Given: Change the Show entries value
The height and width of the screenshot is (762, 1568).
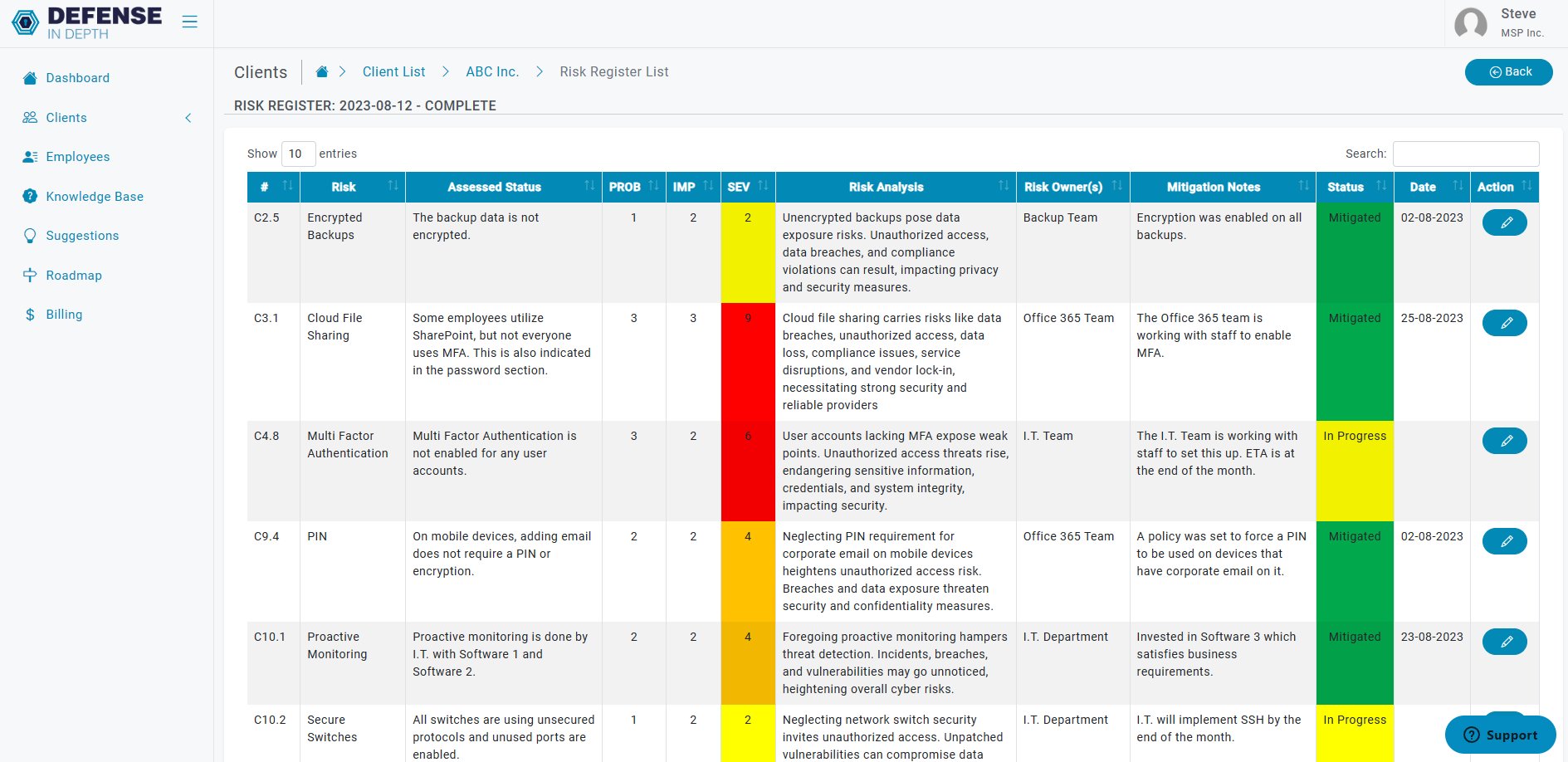Looking at the screenshot, I should click(298, 154).
